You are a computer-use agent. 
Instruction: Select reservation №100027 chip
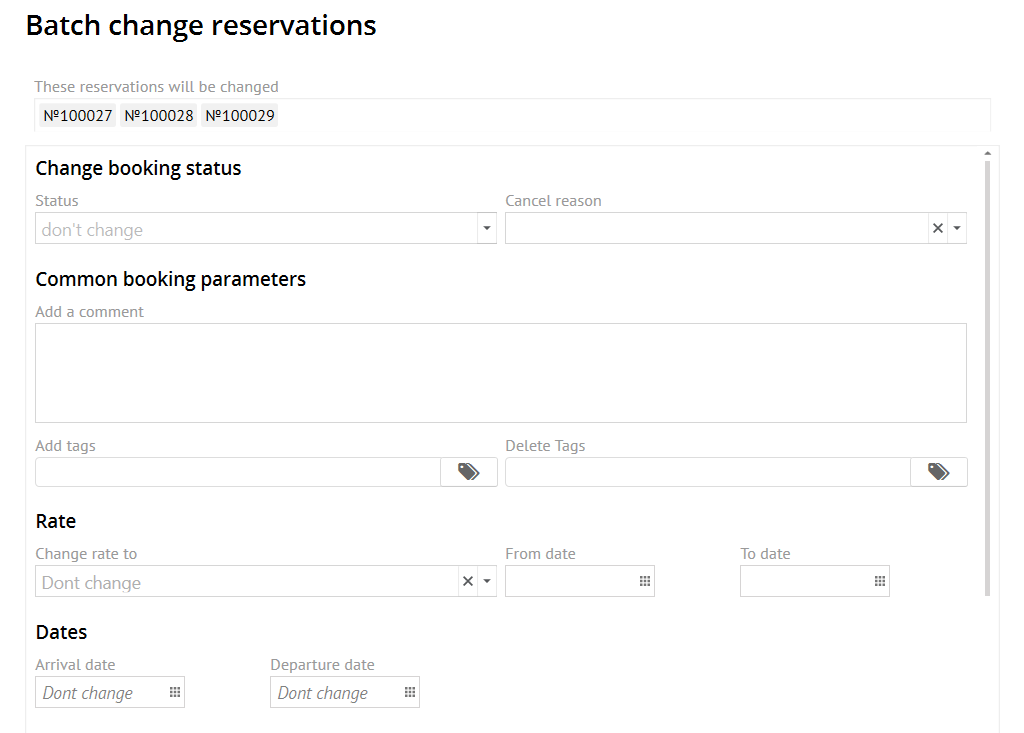click(78, 116)
